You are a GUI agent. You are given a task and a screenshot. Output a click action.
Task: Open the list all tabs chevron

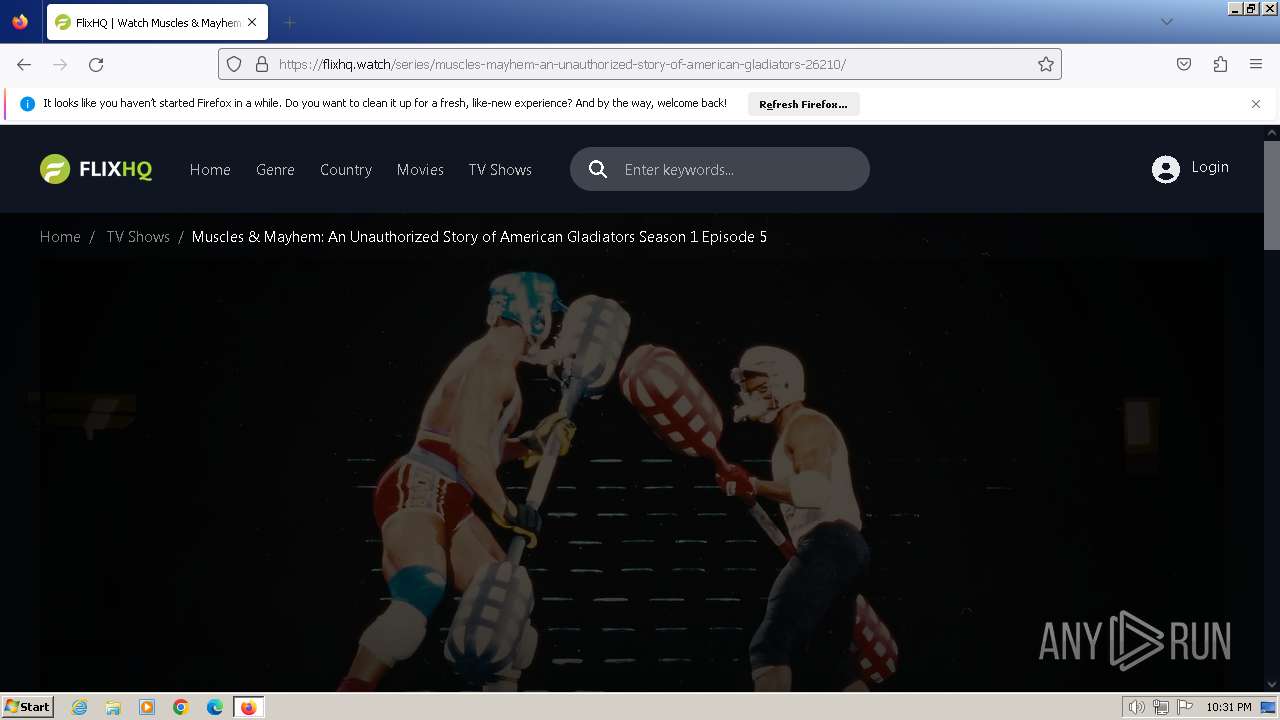(1166, 22)
